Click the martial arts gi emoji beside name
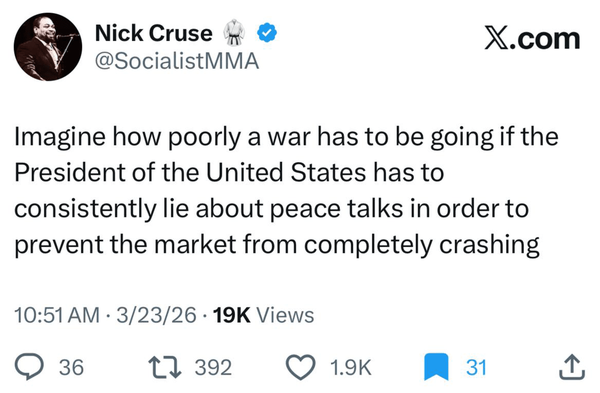This screenshot has width=600, height=393. pyautogui.click(x=233, y=33)
